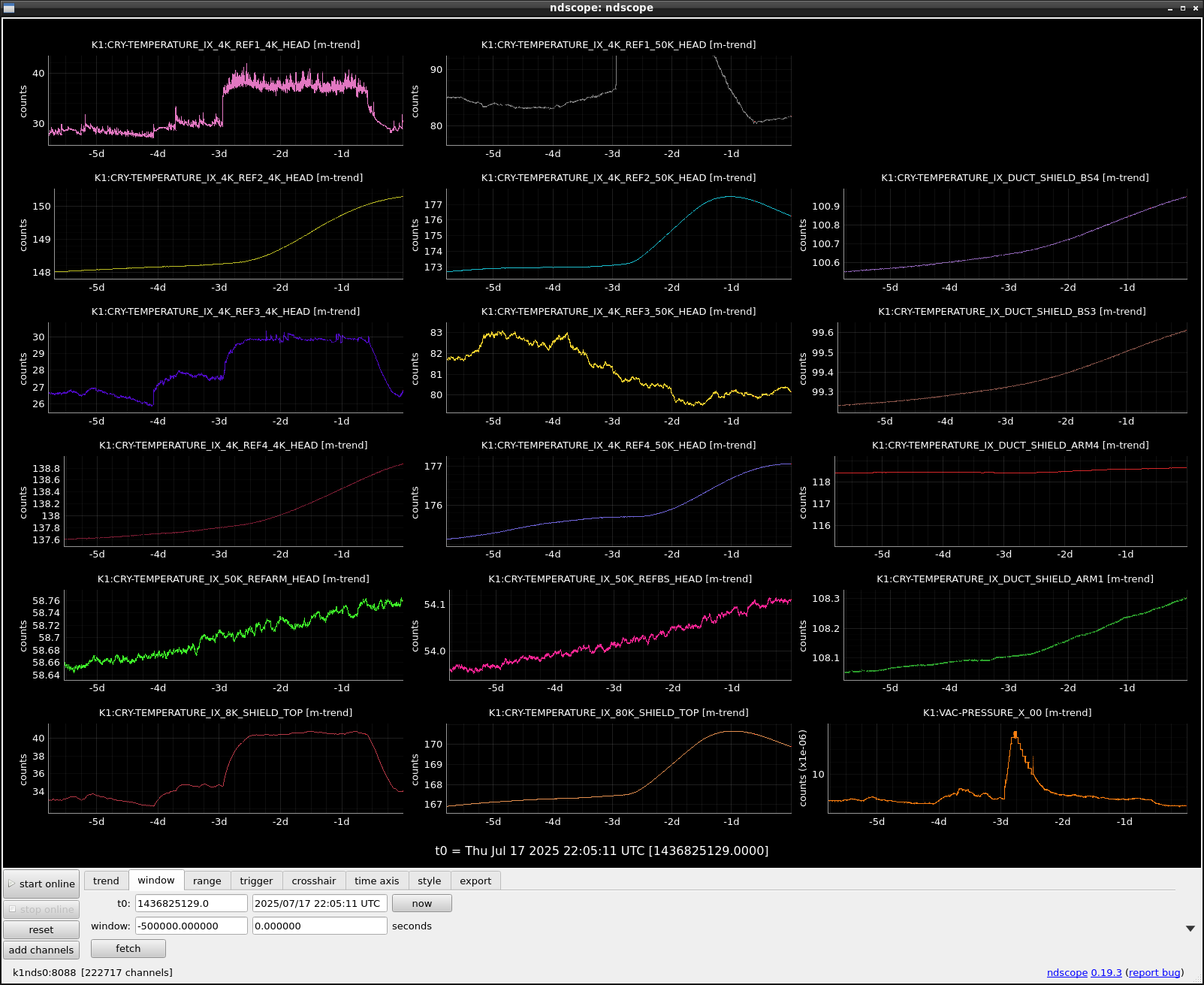Open the export tab
1204x985 pixels.
coord(475,881)
